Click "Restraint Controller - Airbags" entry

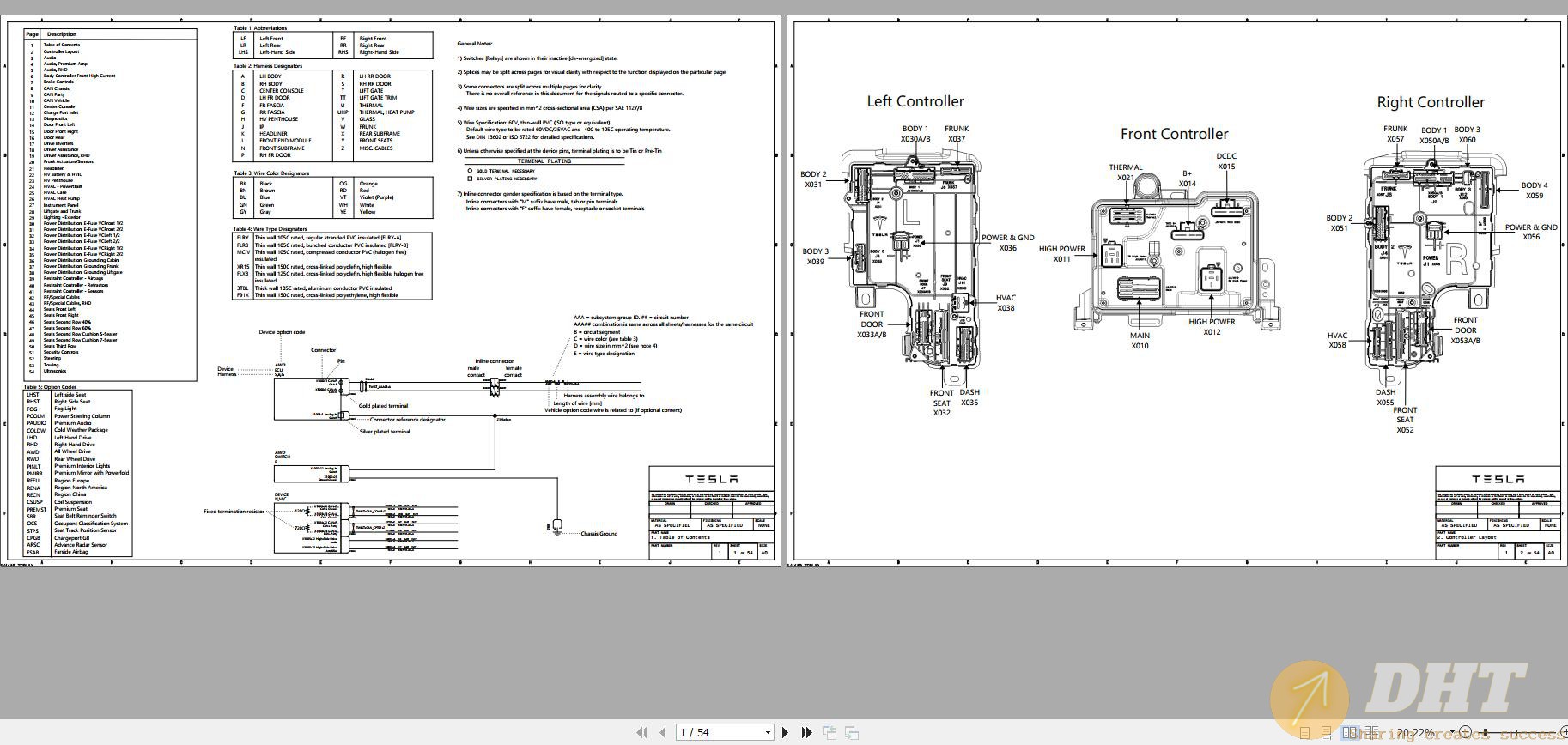pyautogui.click(x=73, y=278)
